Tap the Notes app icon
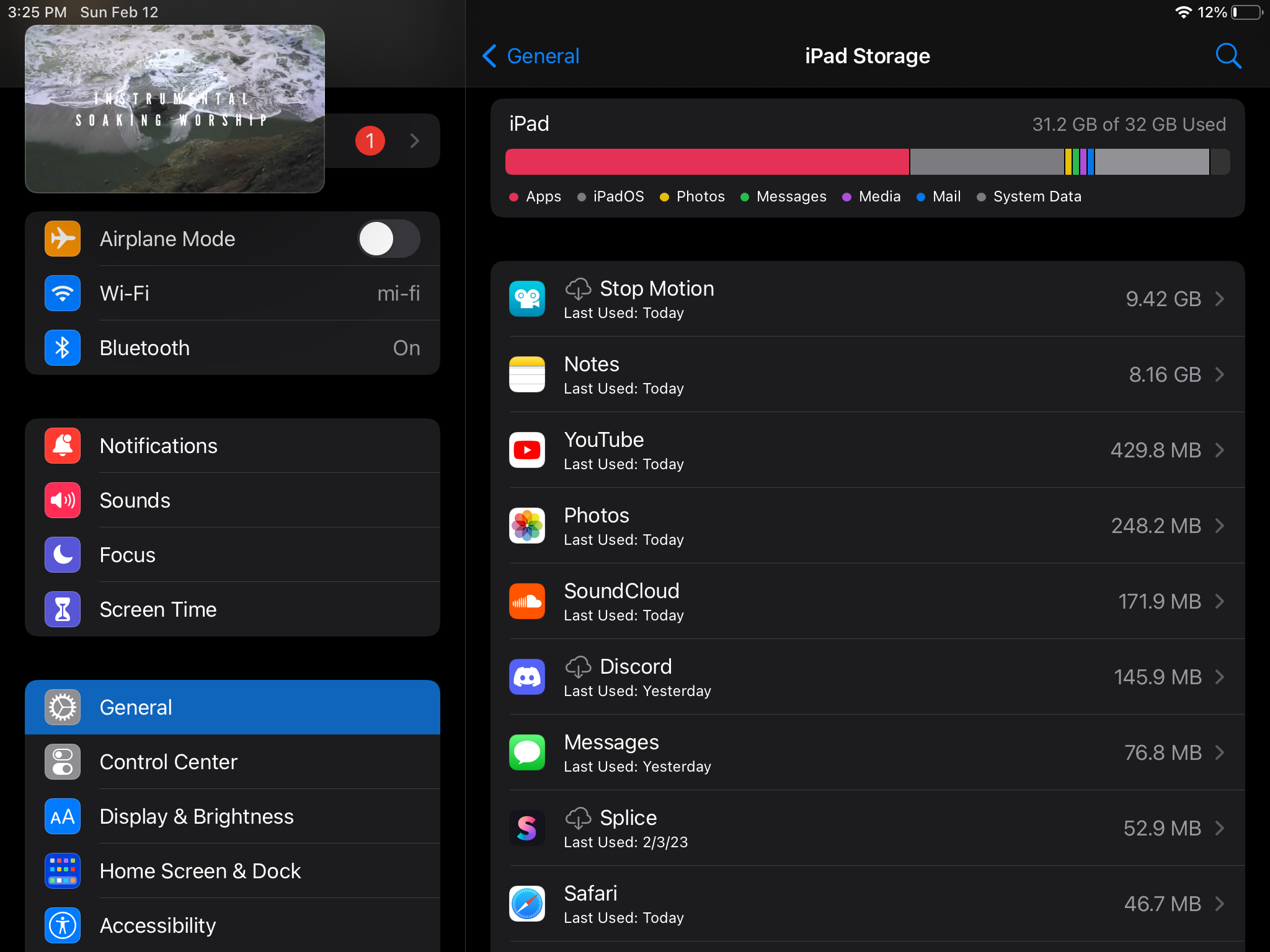 pos(527,374)
